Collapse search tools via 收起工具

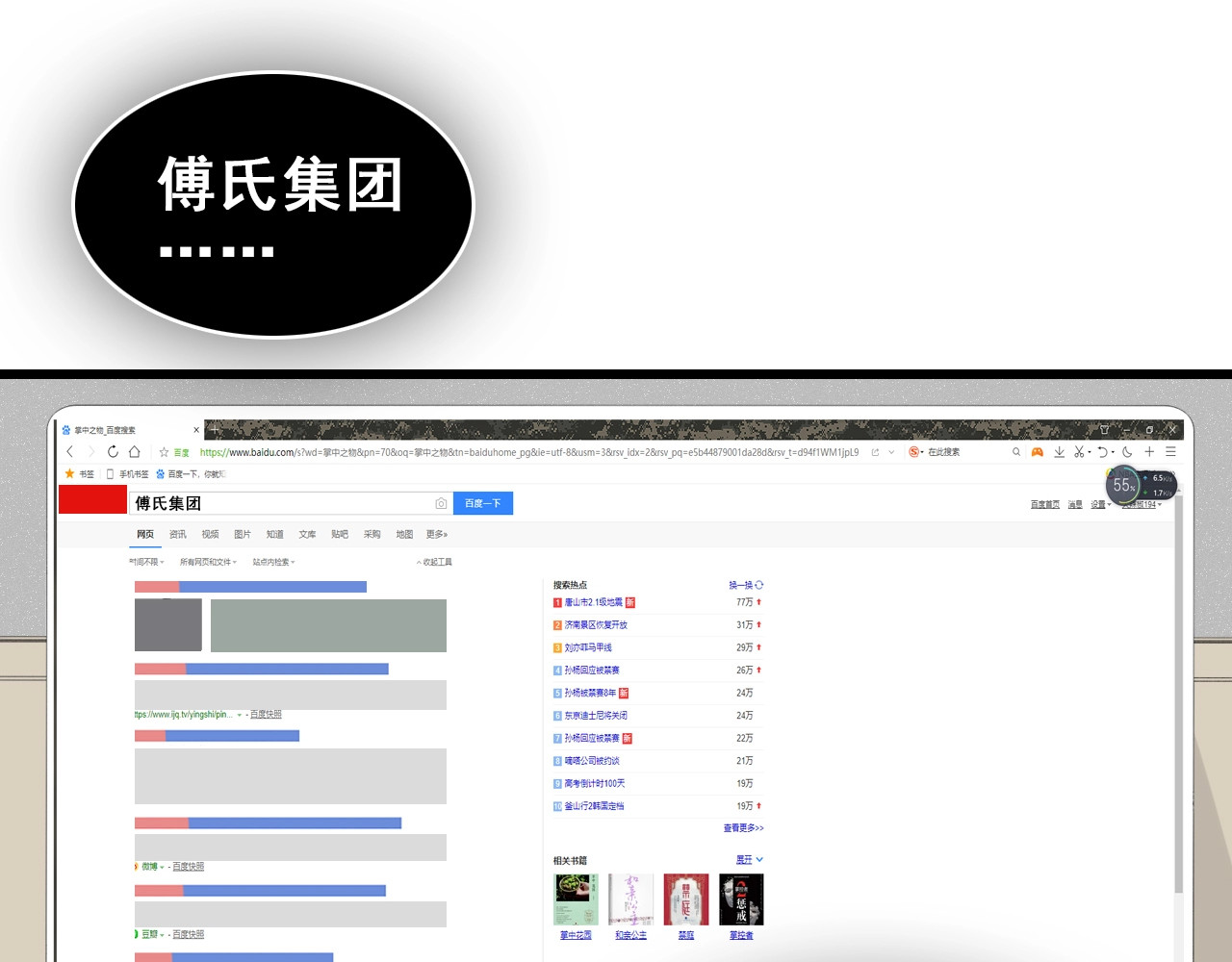435,562
